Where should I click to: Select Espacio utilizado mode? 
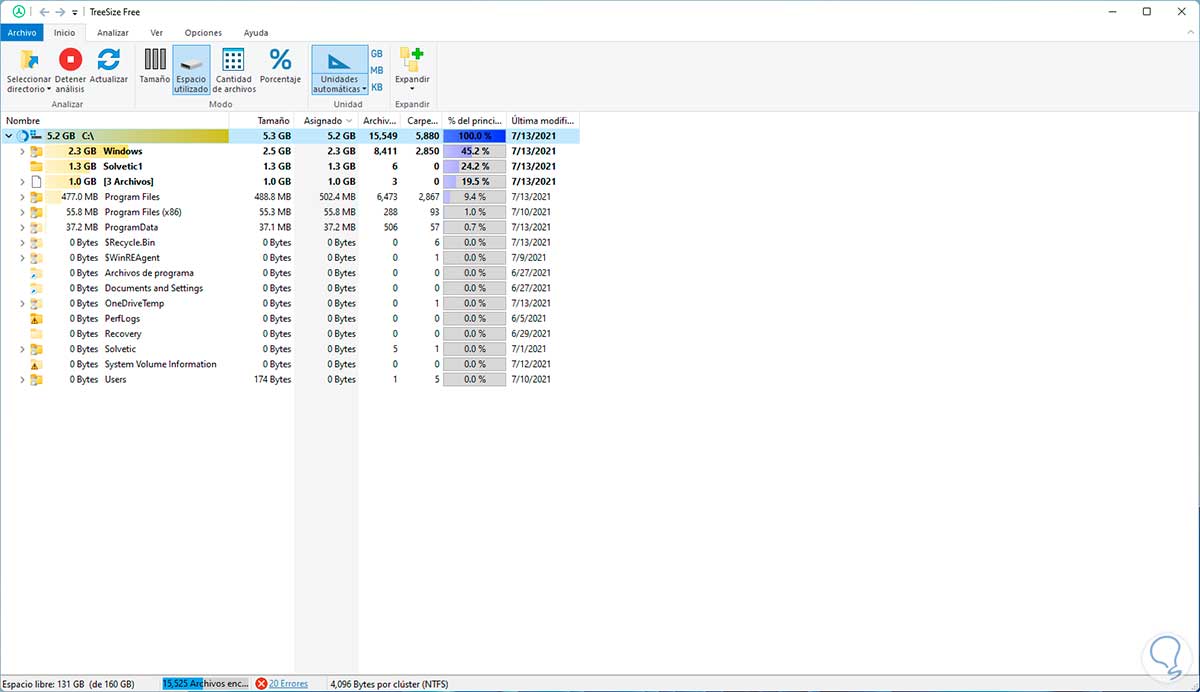tap(191, 69)
